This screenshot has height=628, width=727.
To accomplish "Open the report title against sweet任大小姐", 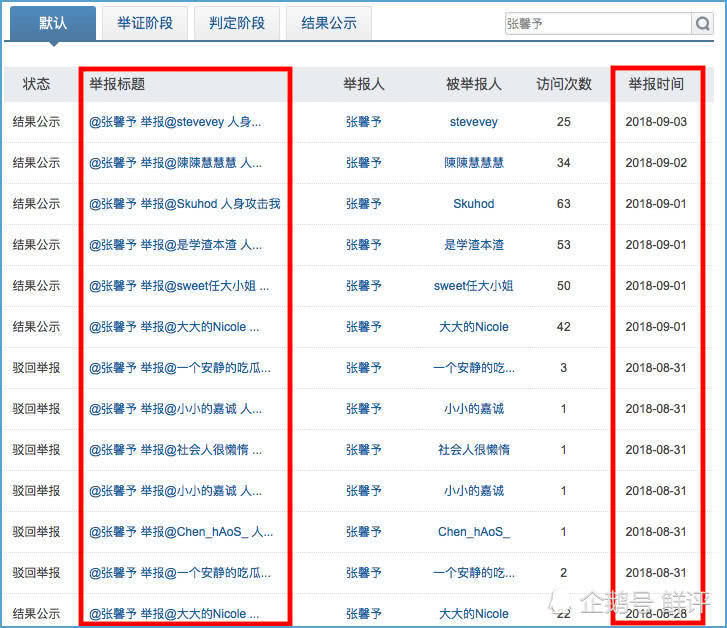I will click(x=179, y=286).
